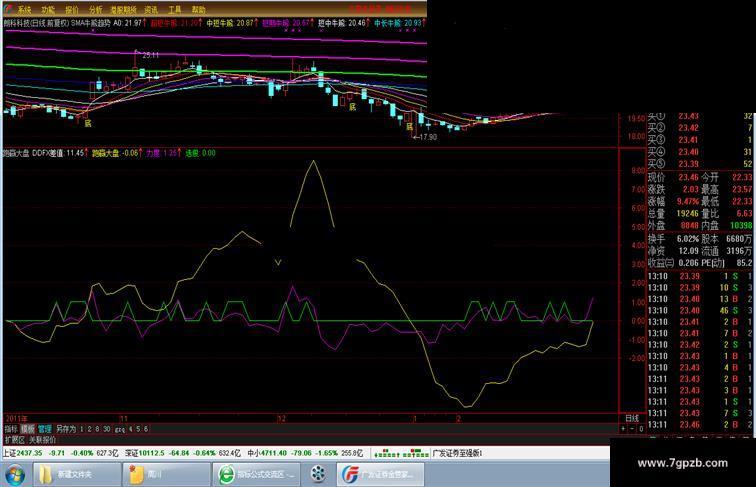Click the 中小 index value 4711.40
Image resolution: width=756 pixels, height=487 pixels.
click(x=274, y=453)
